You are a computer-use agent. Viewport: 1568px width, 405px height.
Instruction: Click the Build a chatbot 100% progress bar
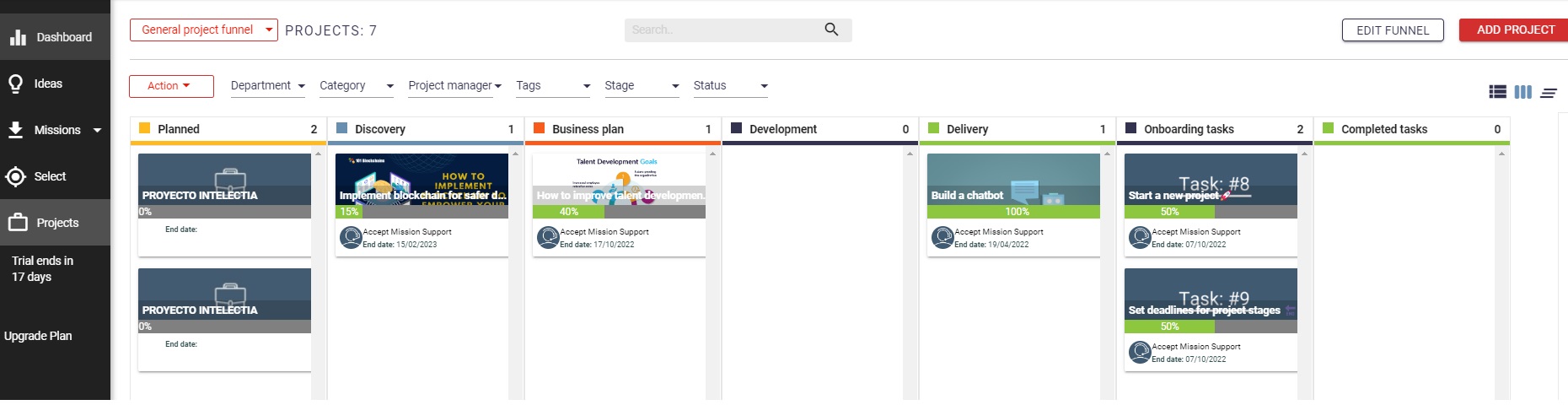pyautogui.click(x=1013, y=212)
